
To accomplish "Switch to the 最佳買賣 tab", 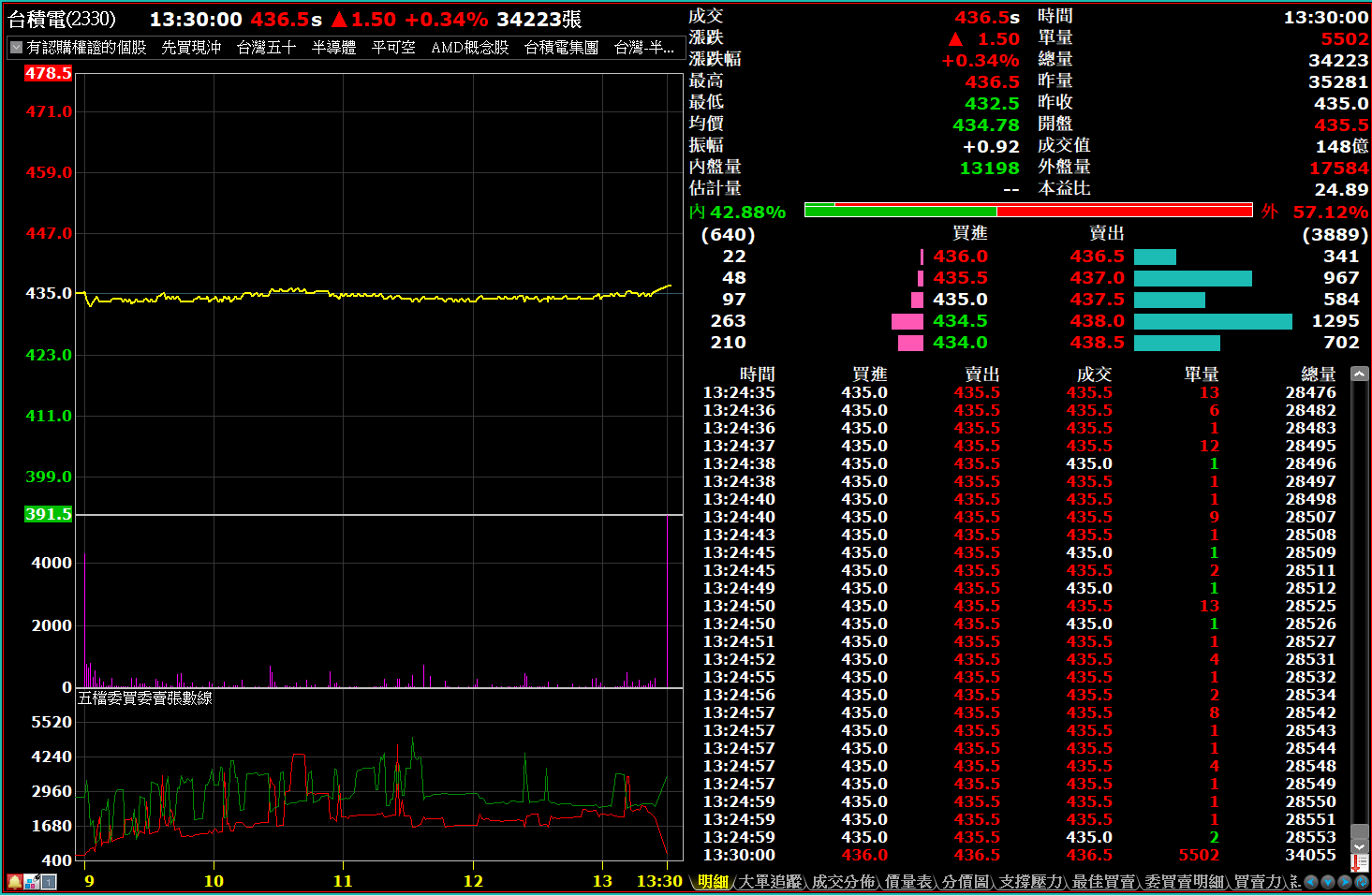I will click(1103, 881).
